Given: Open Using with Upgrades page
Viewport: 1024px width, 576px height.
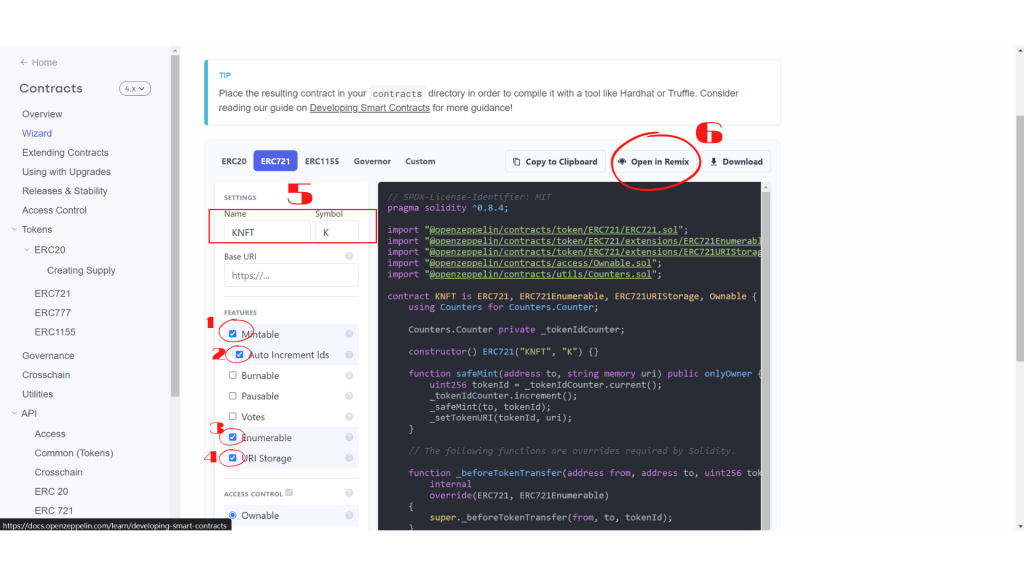Looking at the screenshot, I should (66, 172).
